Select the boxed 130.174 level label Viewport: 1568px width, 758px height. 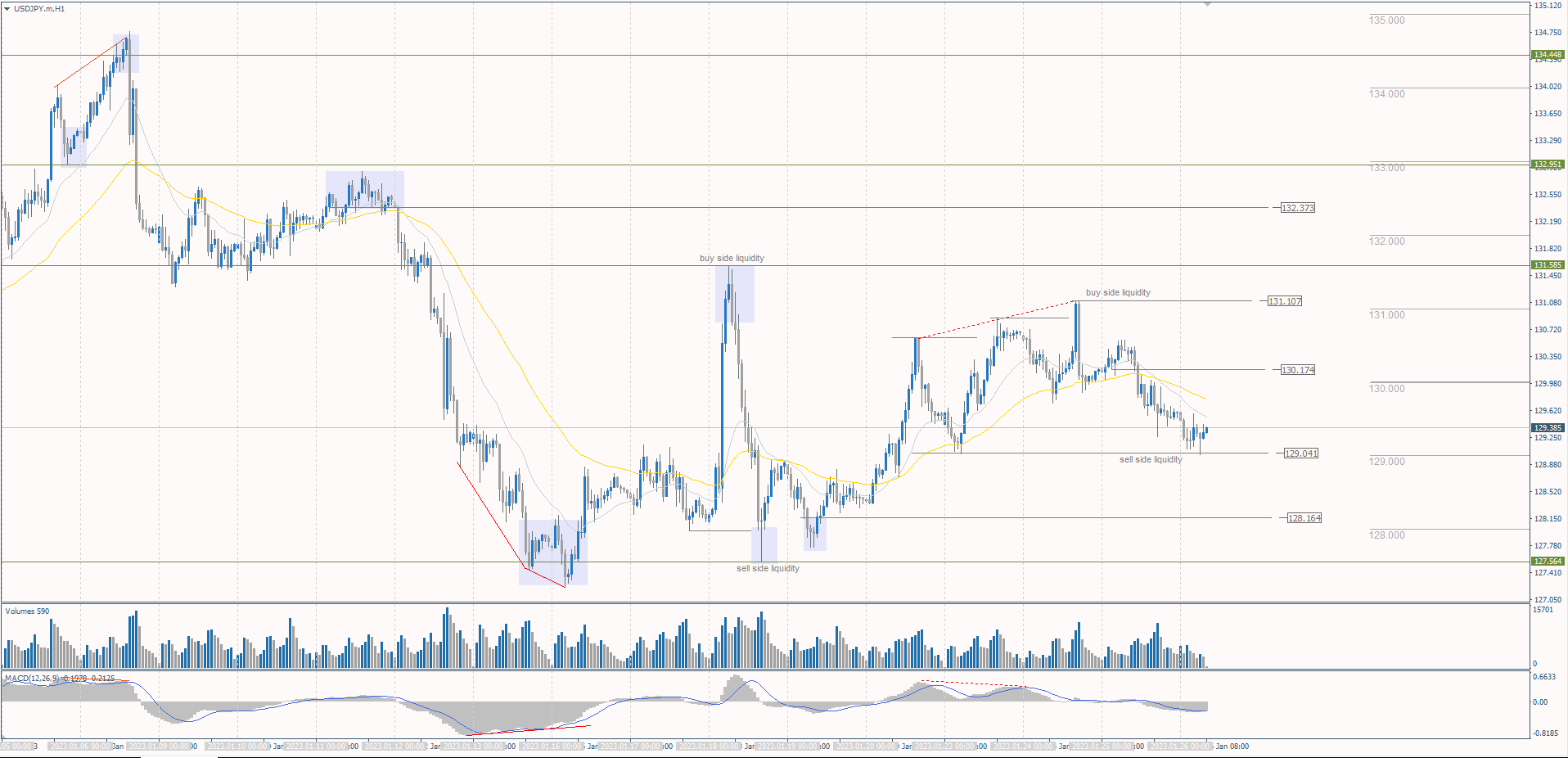click(x=1298, y=370)
